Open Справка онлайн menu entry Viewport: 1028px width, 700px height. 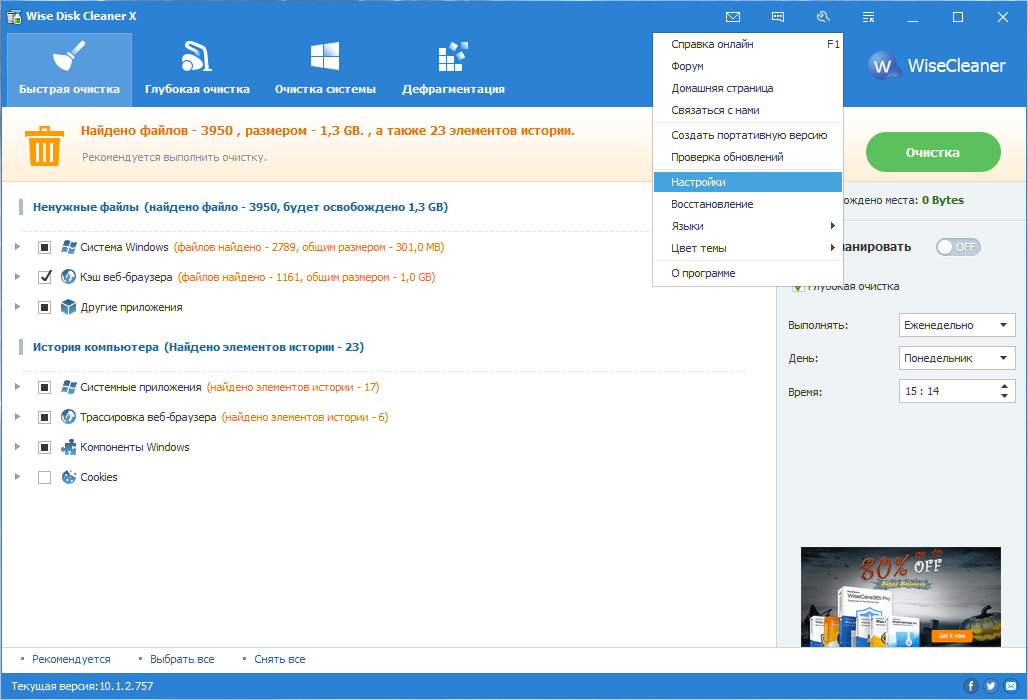(747, 44)
